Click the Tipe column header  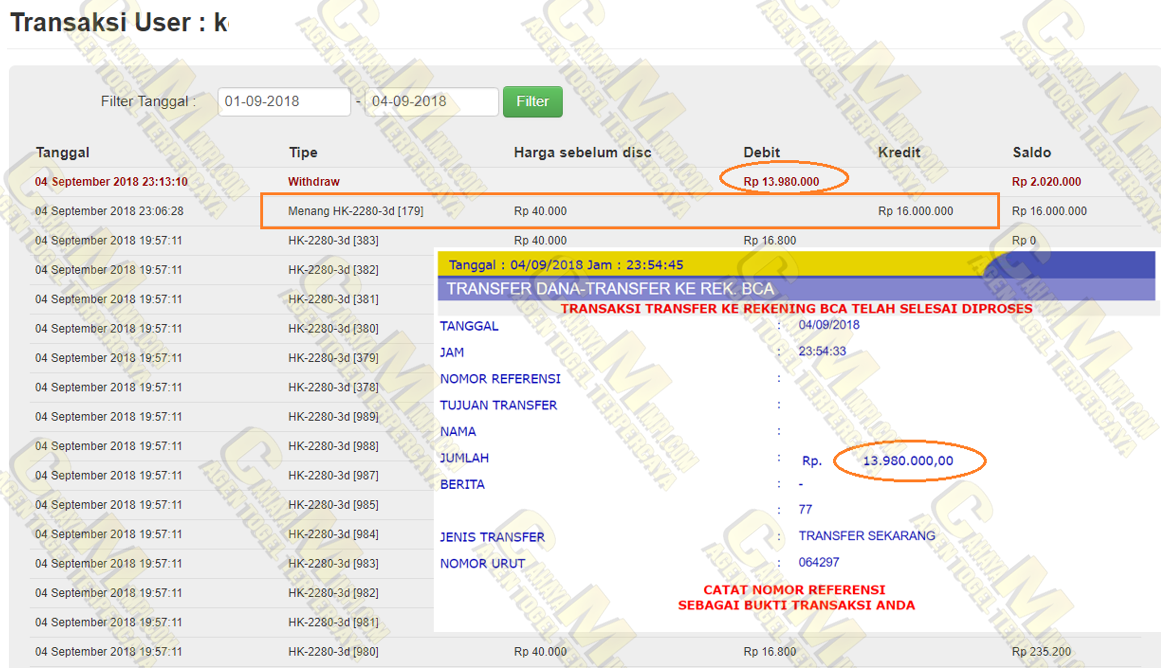(x=303, y=152)
